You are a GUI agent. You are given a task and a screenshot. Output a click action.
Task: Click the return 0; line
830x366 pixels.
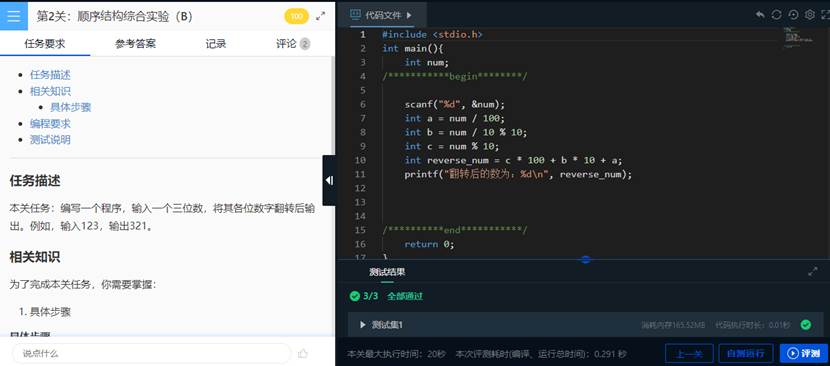[x=429, y=244]
